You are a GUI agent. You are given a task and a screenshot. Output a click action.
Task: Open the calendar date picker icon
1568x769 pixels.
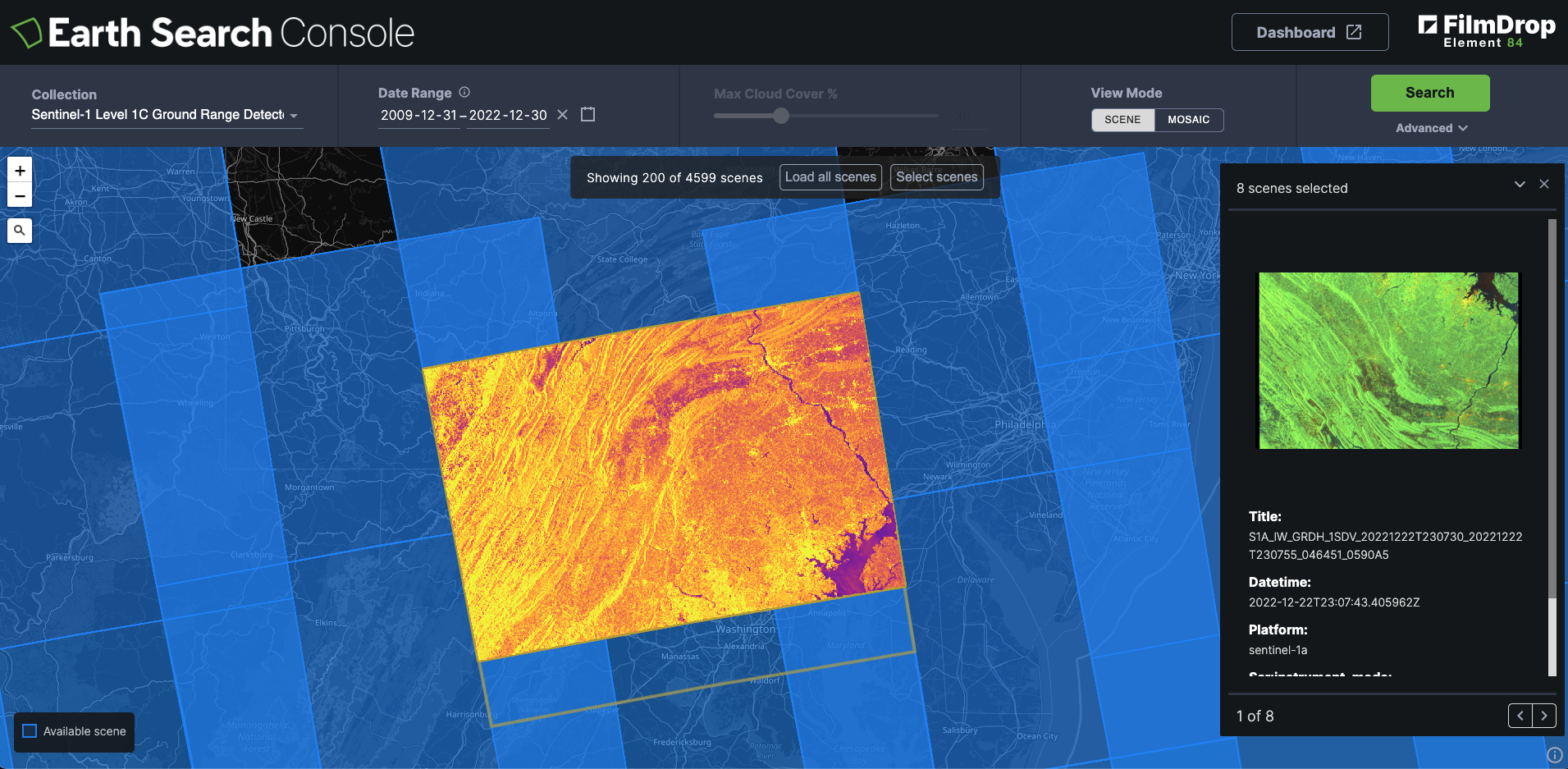(x=587, y=114)
